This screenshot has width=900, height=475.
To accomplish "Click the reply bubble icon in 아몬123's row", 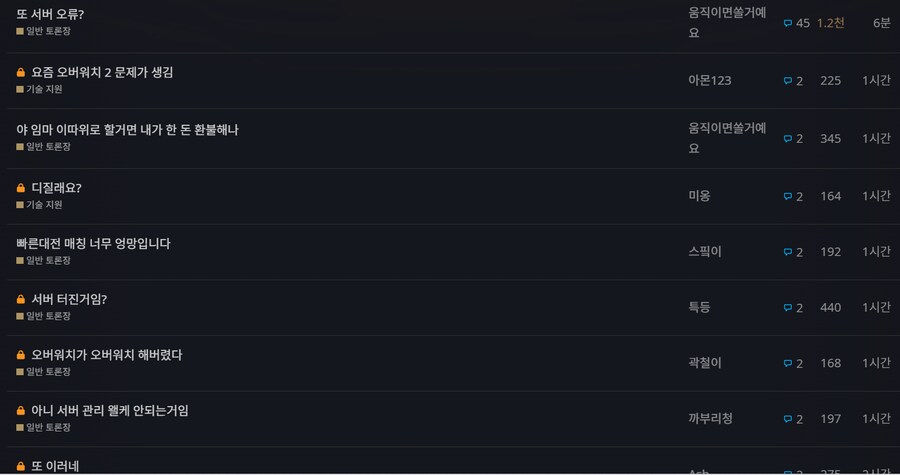I will [788, 81].
